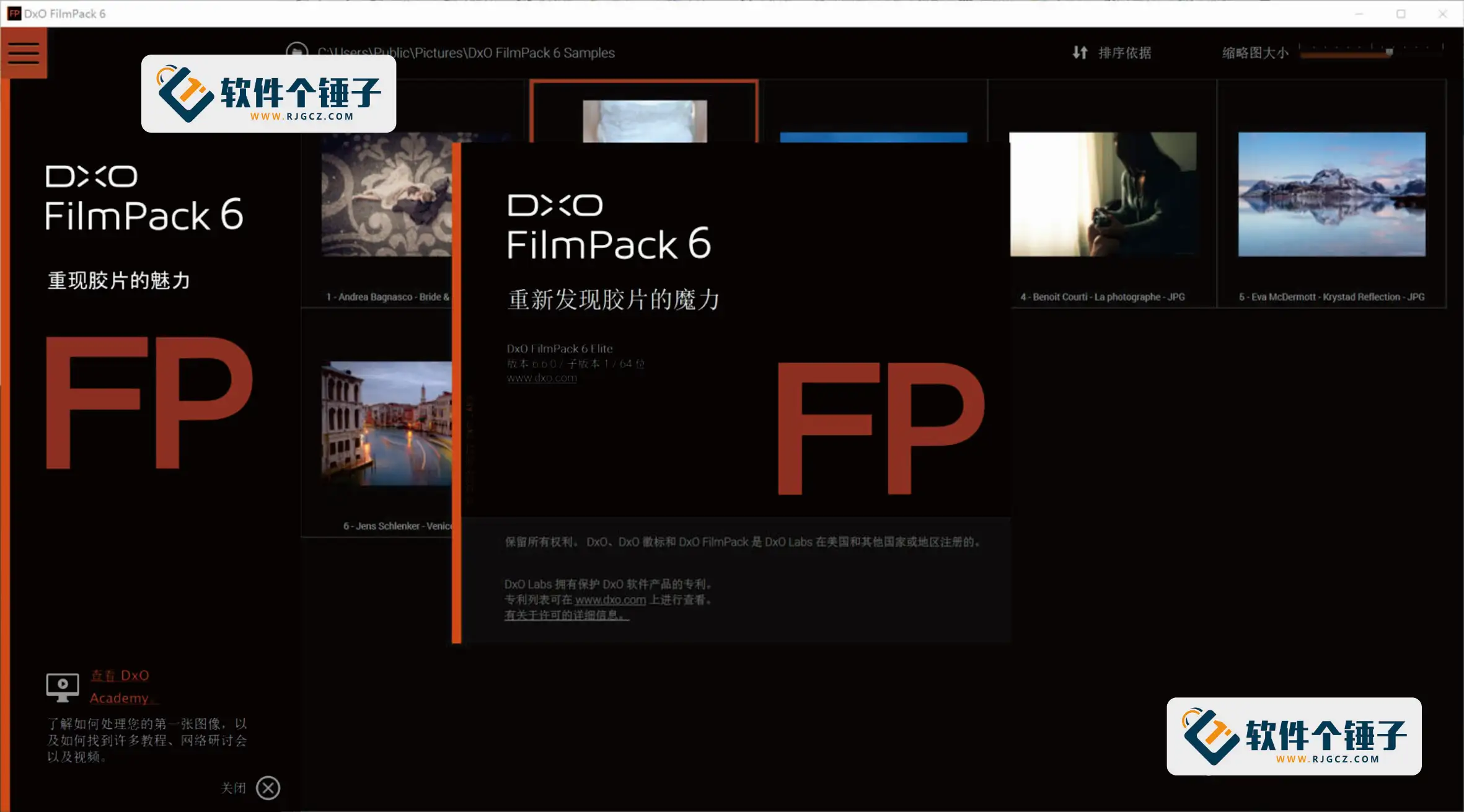Viewport: 1464px width, 812px height.
Task: Click the folder browse icon beside path
Action: (297, 52)
